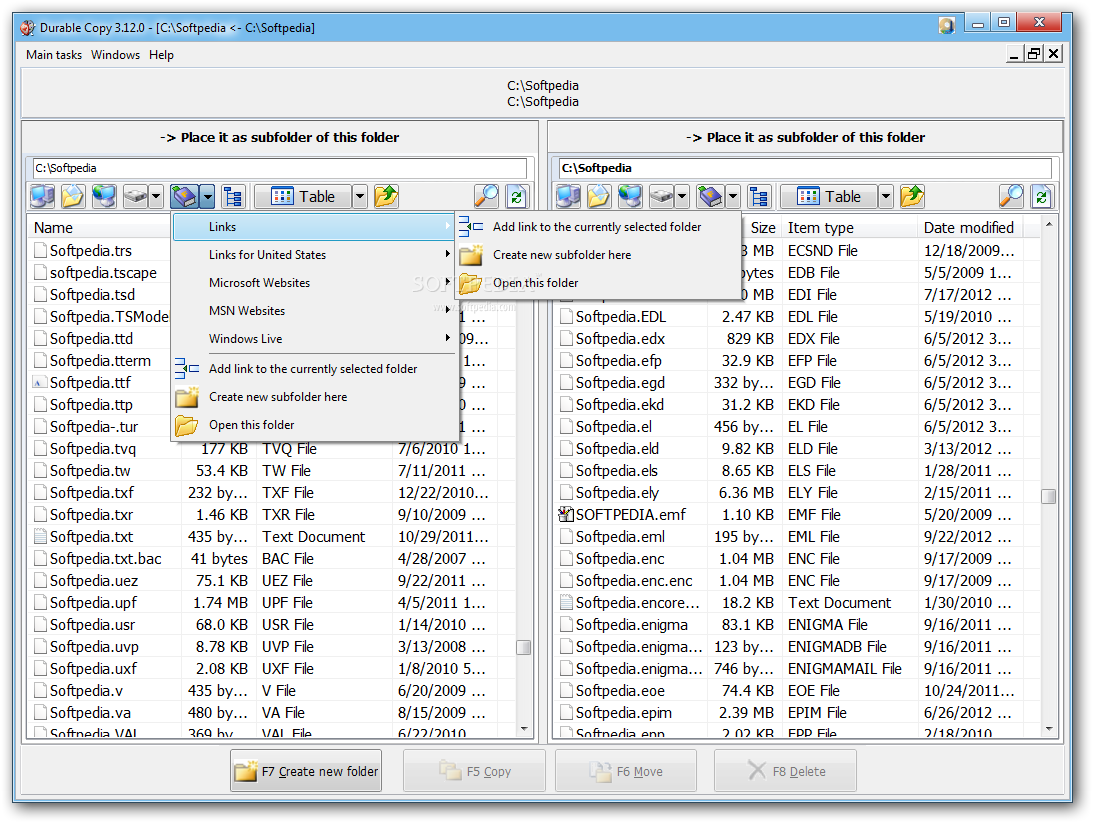Click the drive icon in left pane toolbar
This screenshot has width=1093, height=823.
(136, 197)
